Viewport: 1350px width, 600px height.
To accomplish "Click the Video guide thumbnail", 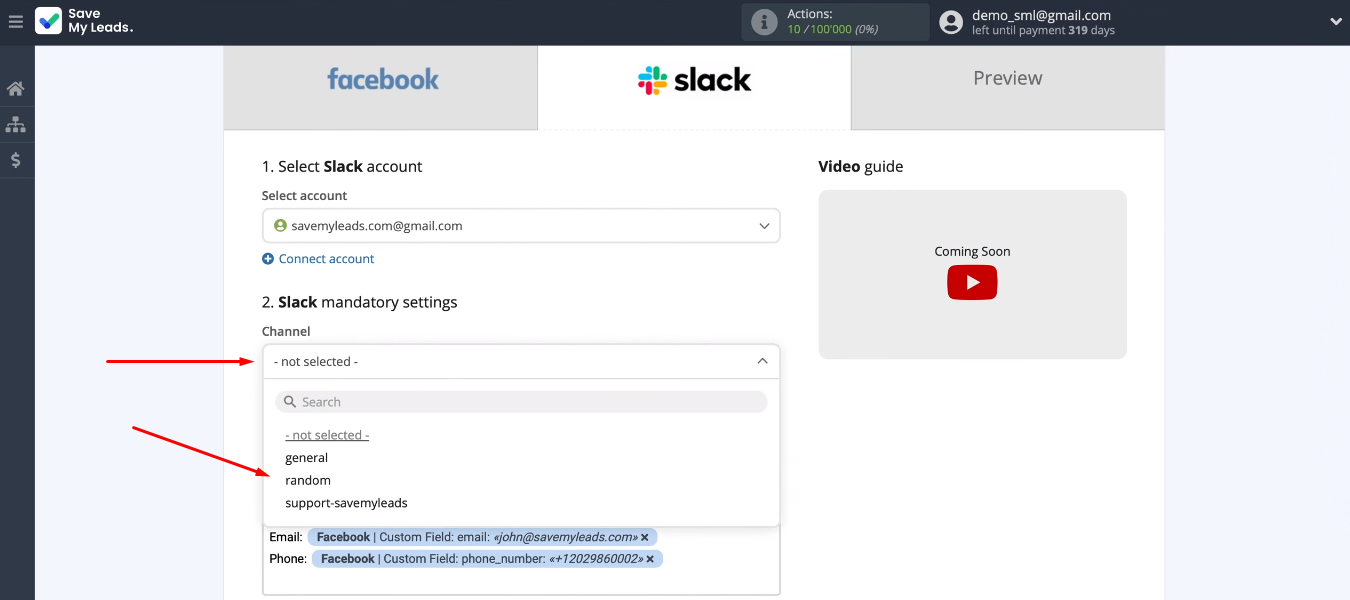I will pyautogui.click(x=972, y=274).
